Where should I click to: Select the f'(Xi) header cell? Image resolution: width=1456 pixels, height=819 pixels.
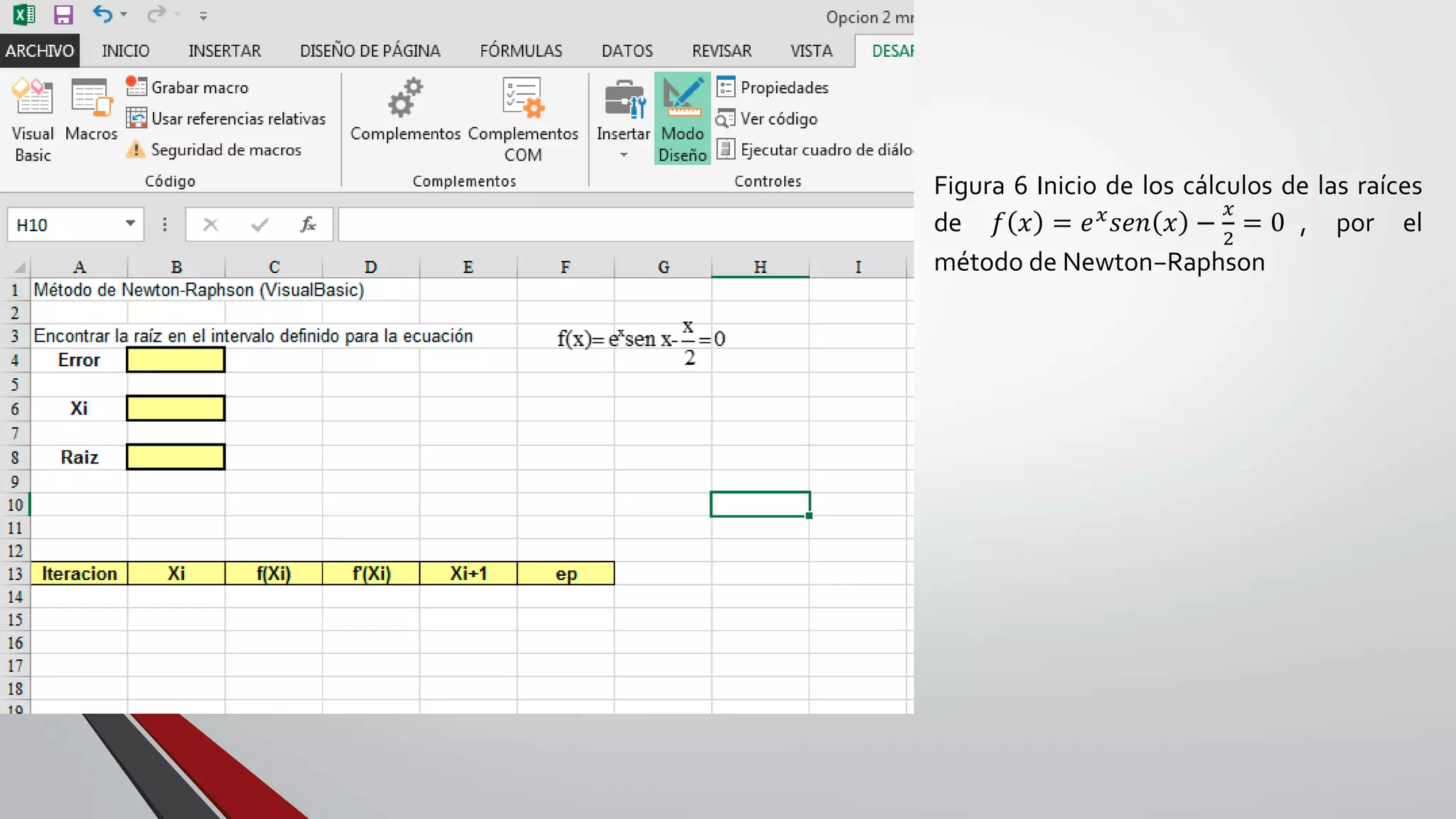point(371,574)
